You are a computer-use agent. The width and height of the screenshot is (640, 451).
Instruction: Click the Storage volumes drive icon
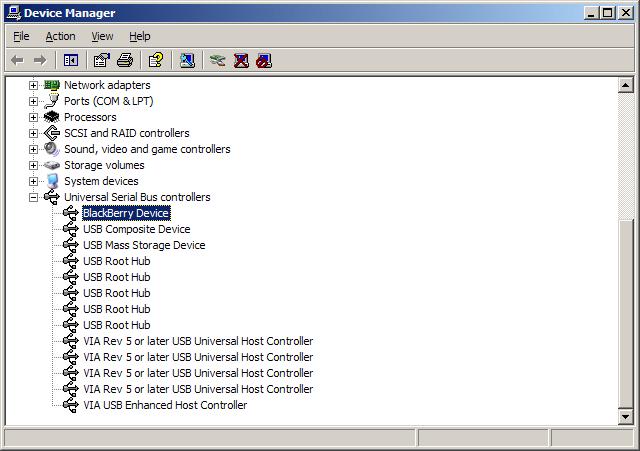[52, 165]
